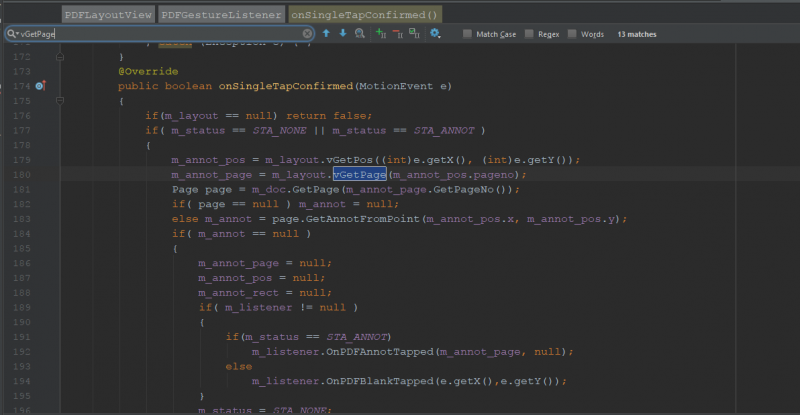Click select all occurrences icon
The width and height of the screenshot is (800, 415).
[x=414, y=34]
